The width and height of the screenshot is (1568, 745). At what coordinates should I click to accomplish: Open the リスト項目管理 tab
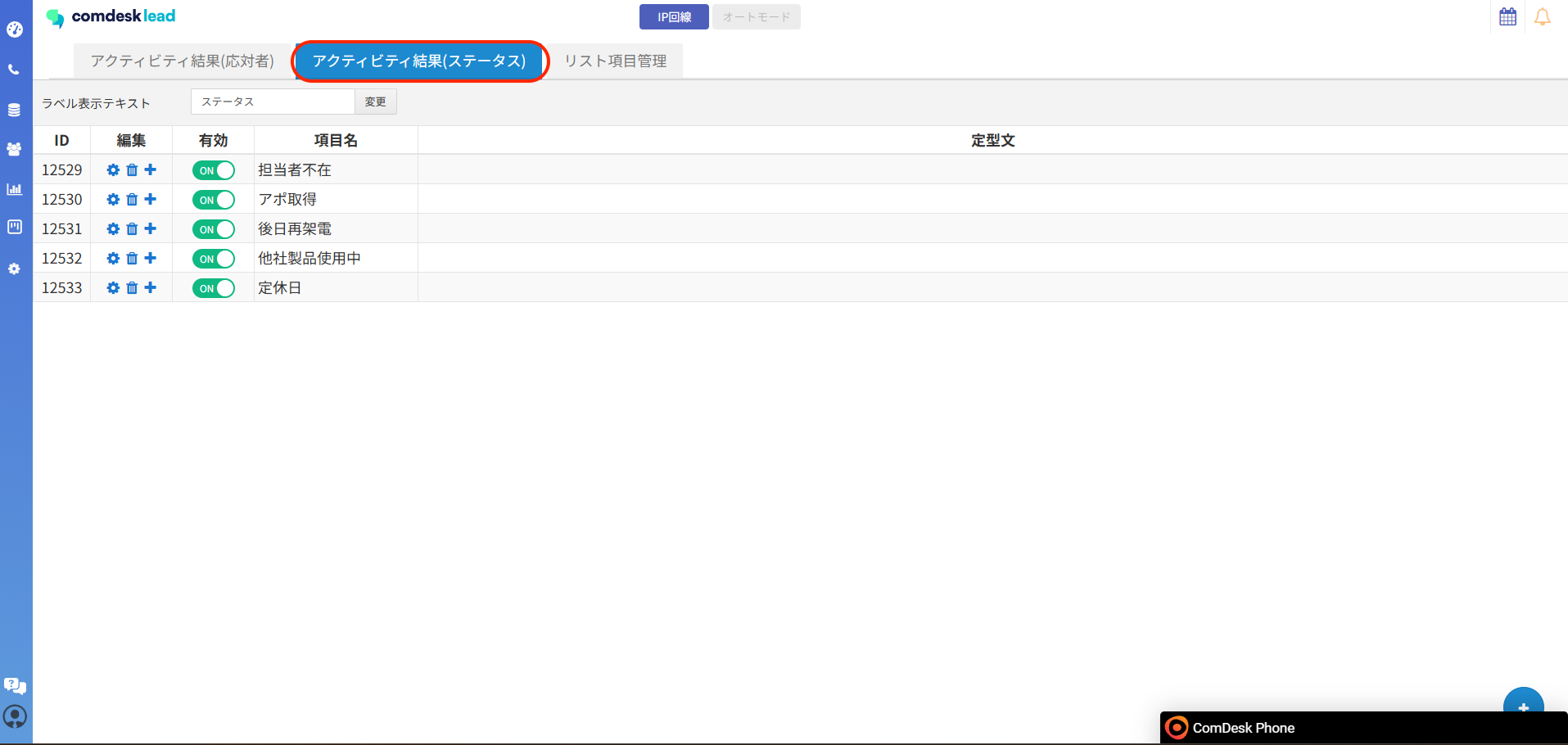click(x=615, y=61)
